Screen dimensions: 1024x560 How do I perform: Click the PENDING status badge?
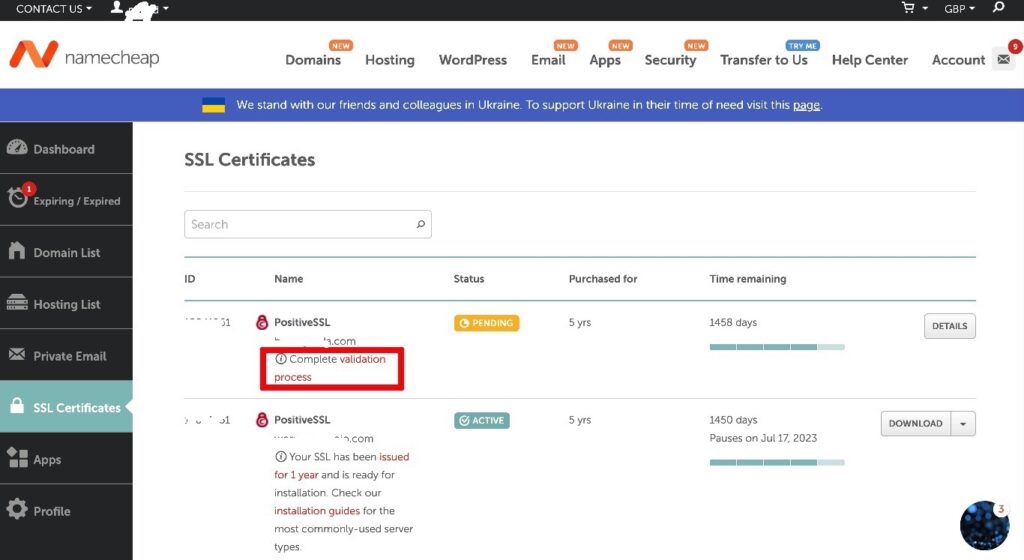coord(487,323)
